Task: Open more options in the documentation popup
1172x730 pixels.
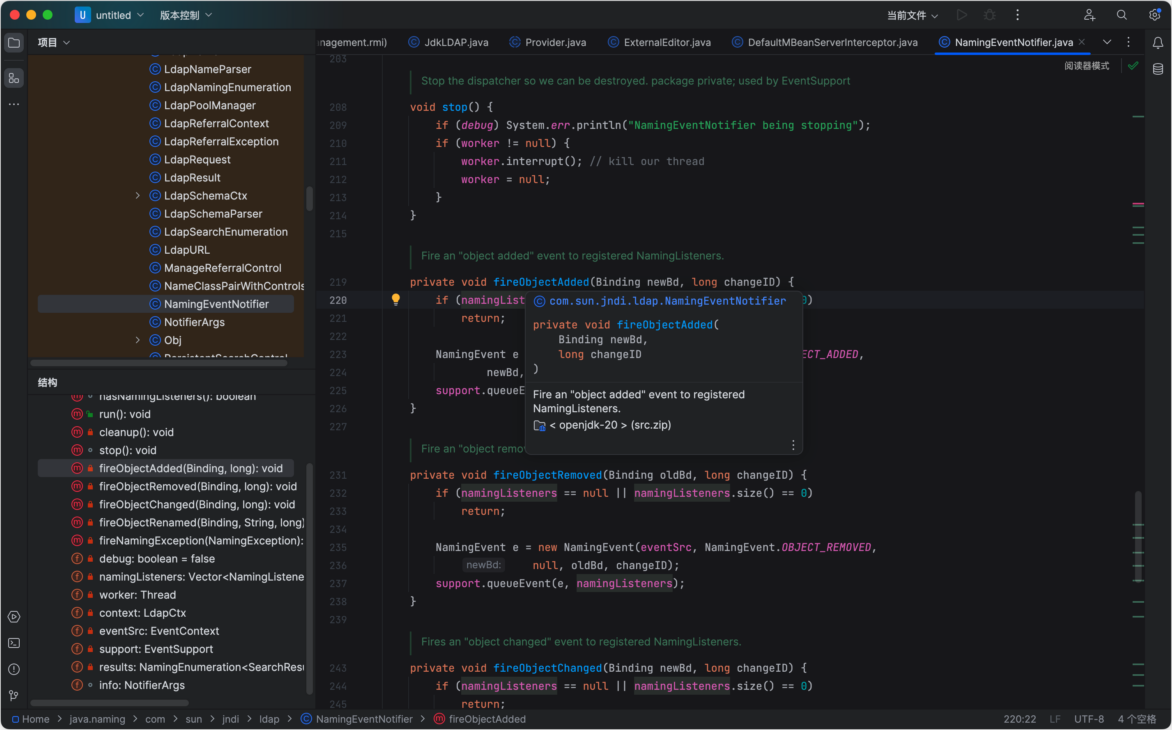Action: [793, 445]
